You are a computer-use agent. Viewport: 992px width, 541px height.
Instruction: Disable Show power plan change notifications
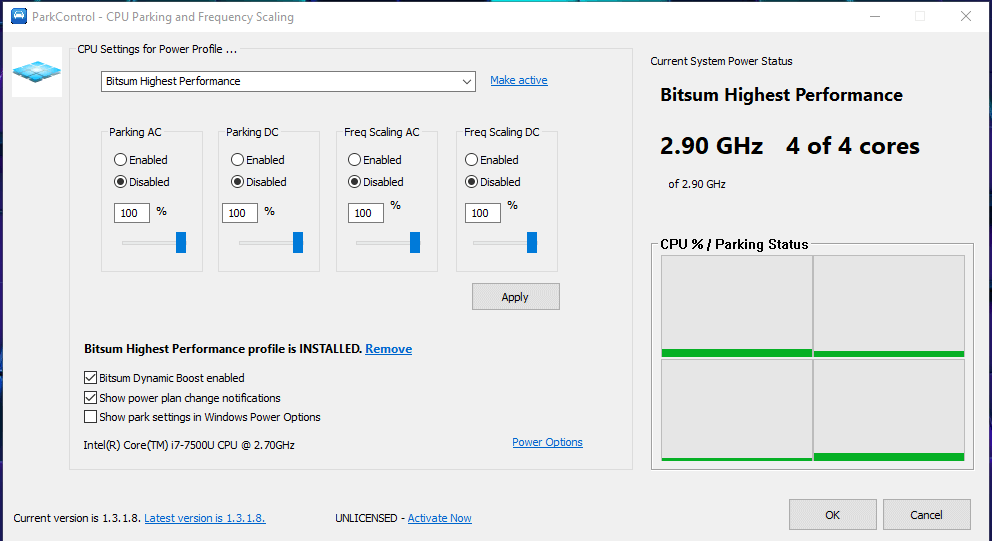tap(92, 398)
